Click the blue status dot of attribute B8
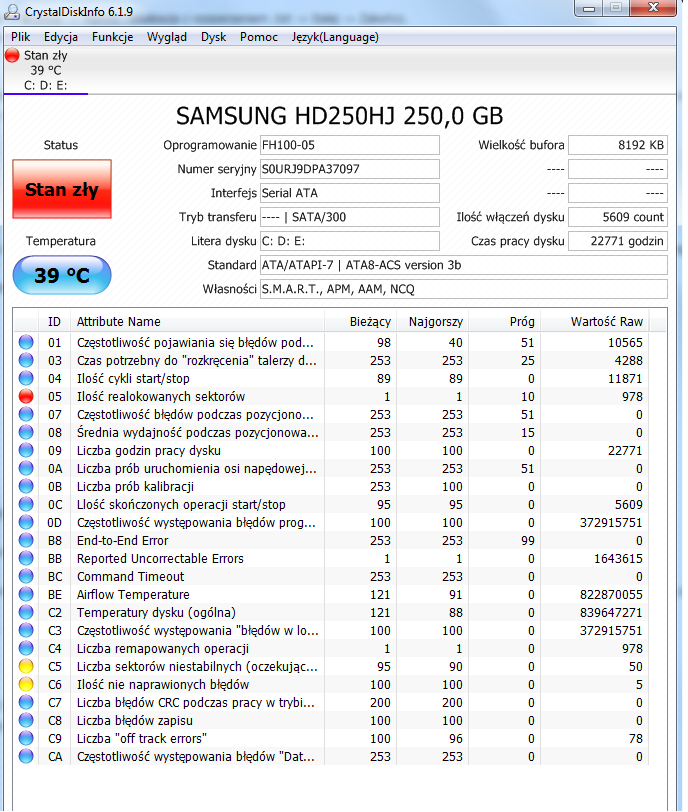 26,541
